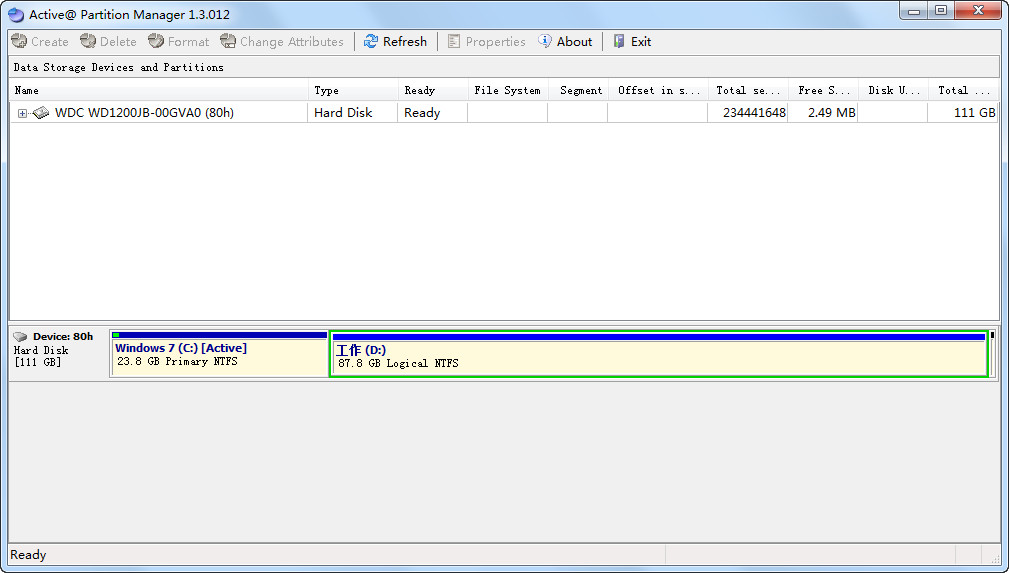
Task: Click the status bar resize grip
Action: click(995, 558)
